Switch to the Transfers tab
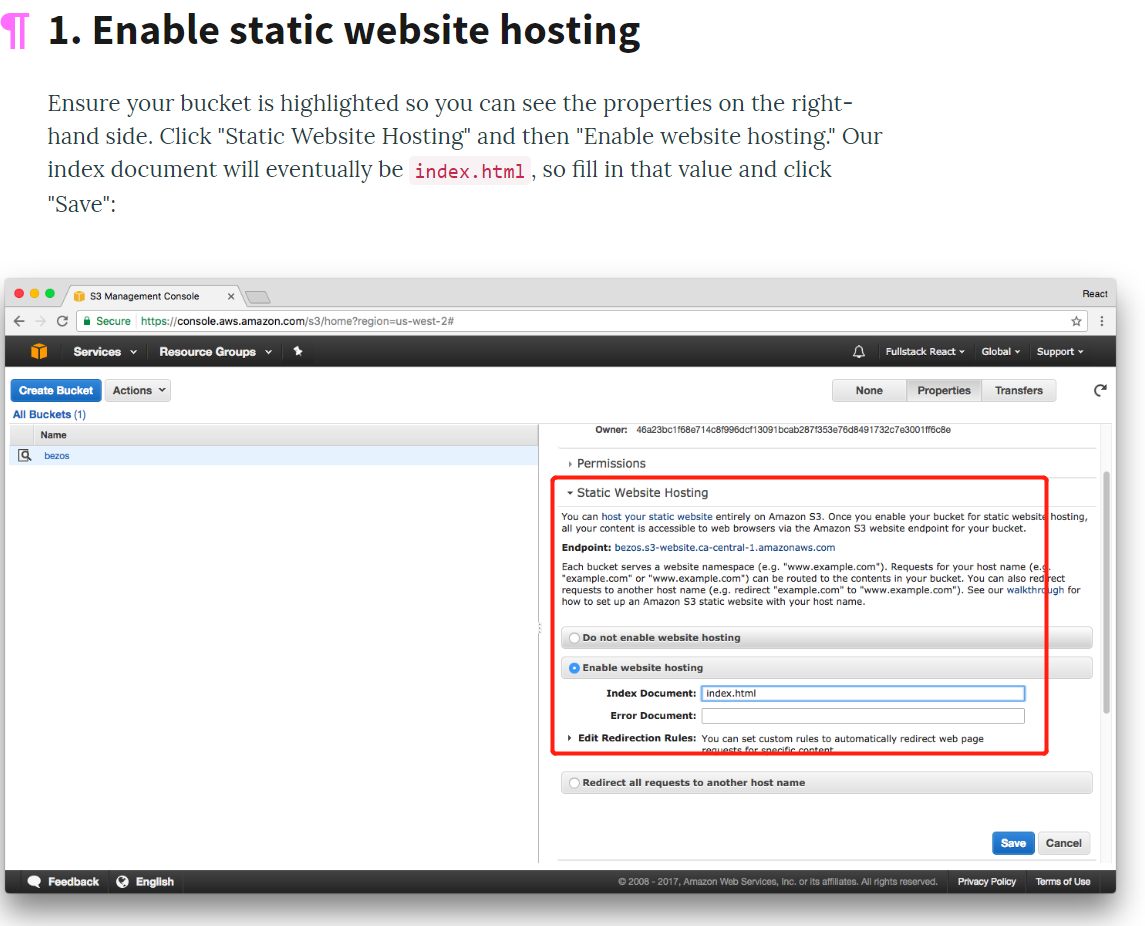This screenshot has width=1145, height=926. pos(1019,391)
